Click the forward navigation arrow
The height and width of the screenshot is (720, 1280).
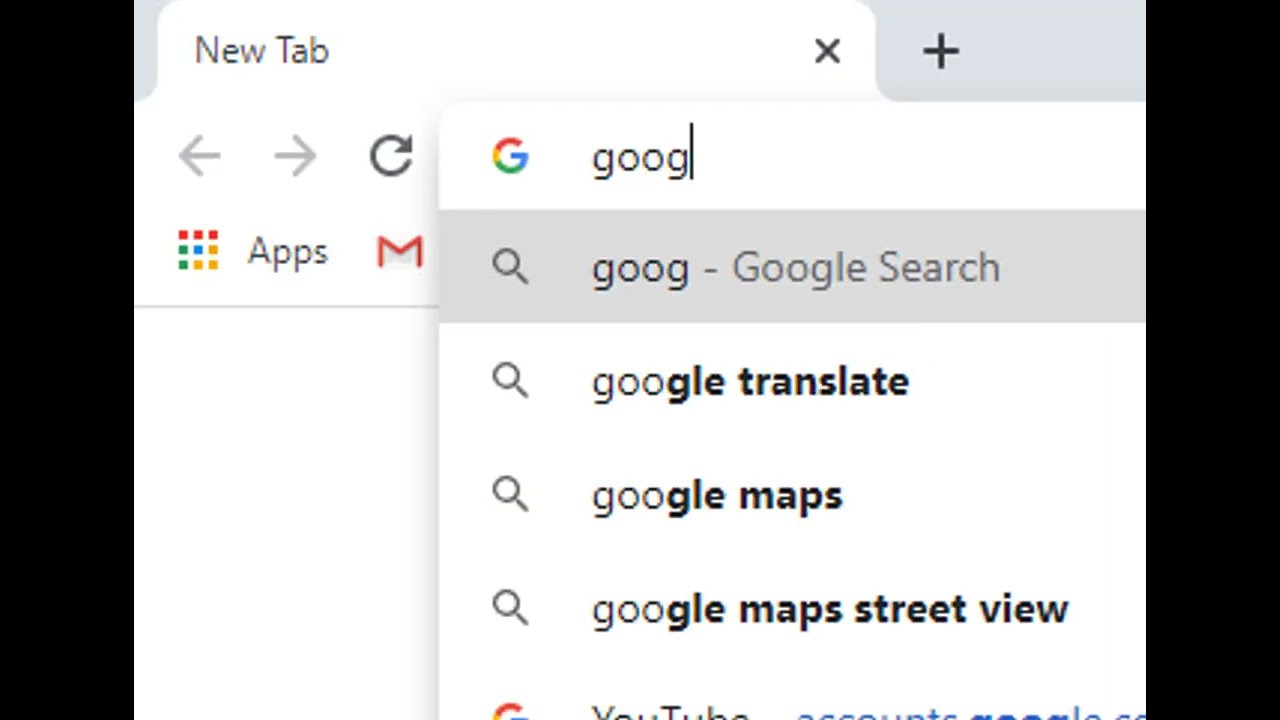click(295, 157)
